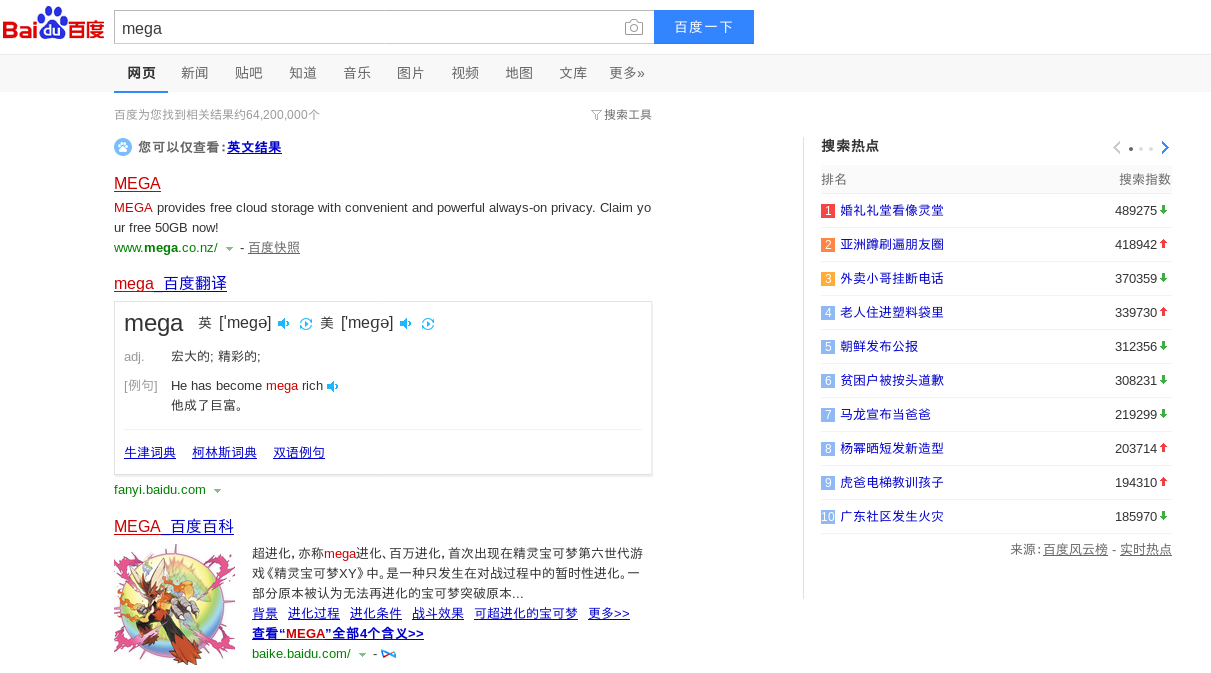
Task: Expand dropdown arrow beside fanyi.baidu.com
Action: click(217, 490)
